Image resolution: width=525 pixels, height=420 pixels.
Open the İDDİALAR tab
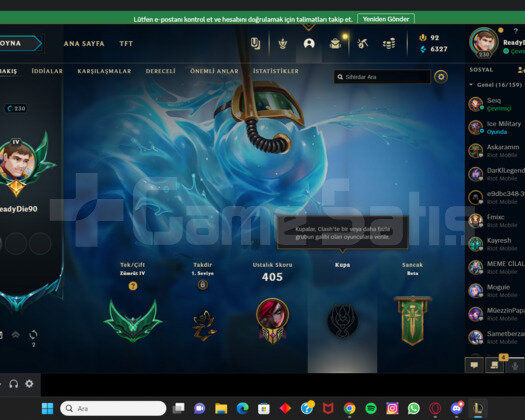[x=47, y=71]
